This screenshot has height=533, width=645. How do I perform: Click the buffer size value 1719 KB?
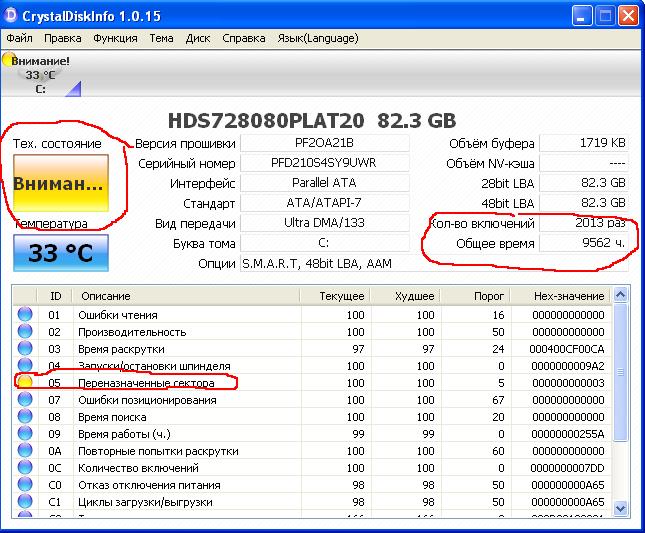[x=584, y=143]
